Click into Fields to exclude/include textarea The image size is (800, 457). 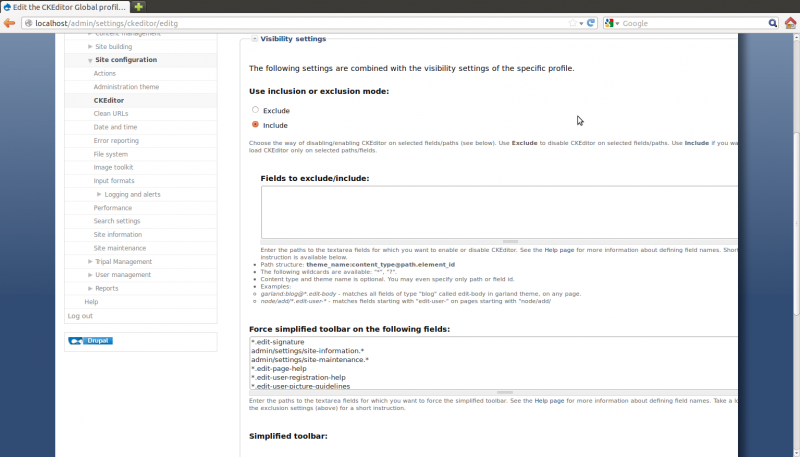pos(499,212)
